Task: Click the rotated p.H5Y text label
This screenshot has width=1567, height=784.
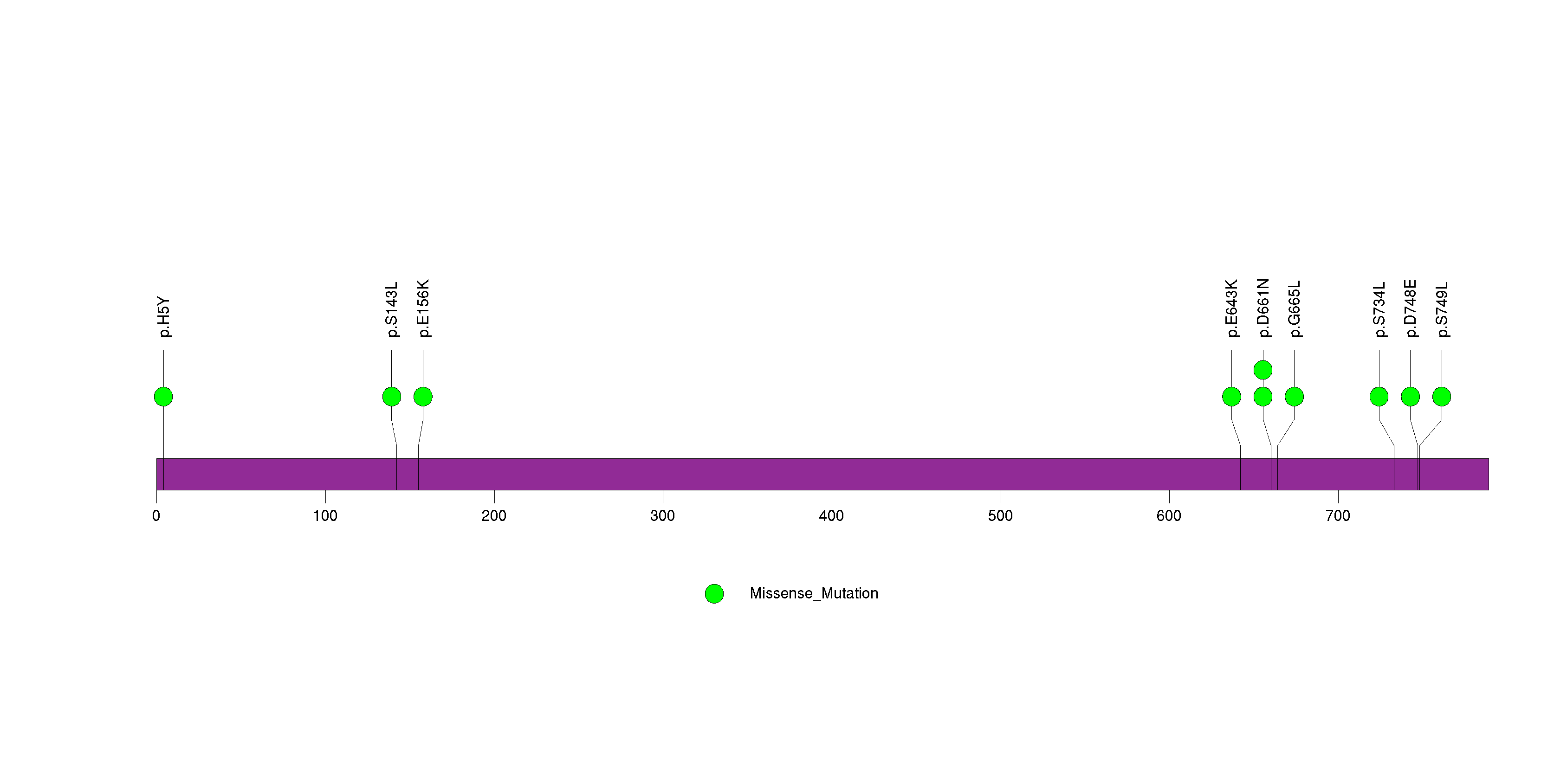Action: click(x=164, y=317)
